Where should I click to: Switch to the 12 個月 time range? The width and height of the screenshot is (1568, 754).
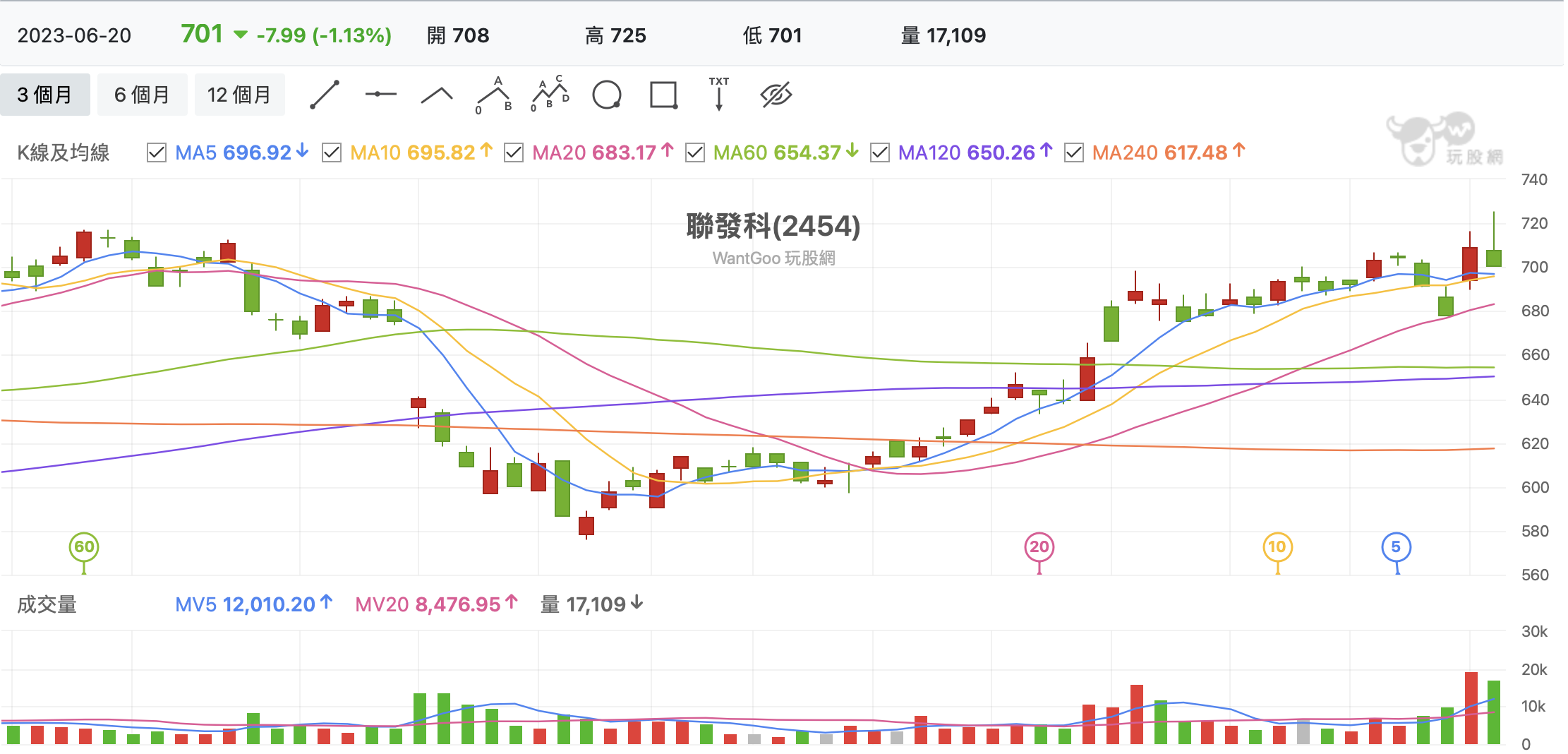point(239,95)
